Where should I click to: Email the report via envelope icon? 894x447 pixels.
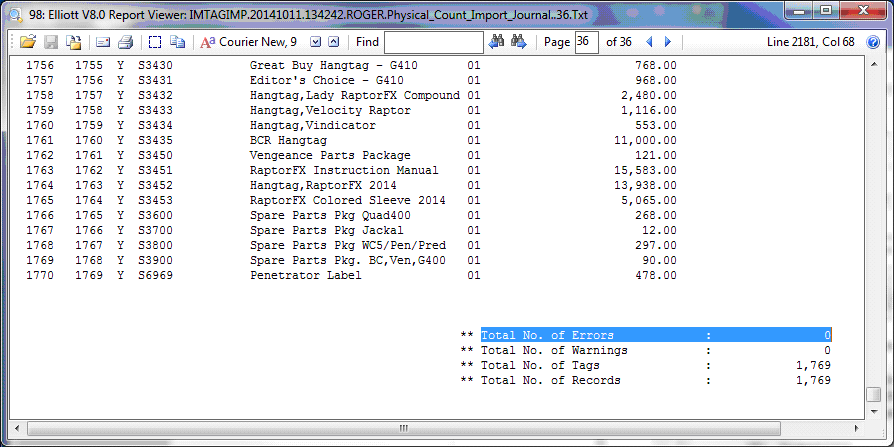[x=103, y=42]
